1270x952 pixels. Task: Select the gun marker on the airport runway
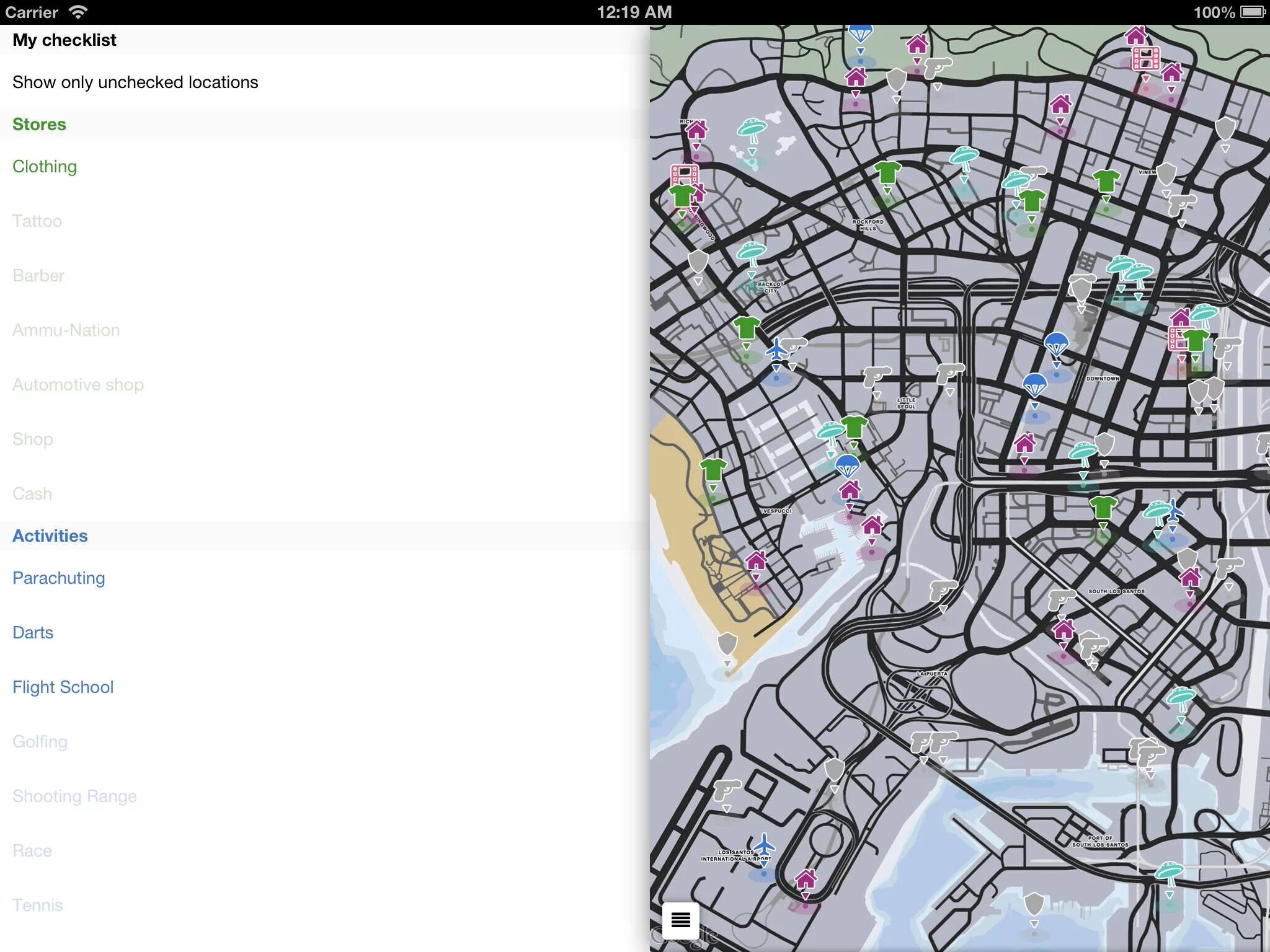[727, 790]
